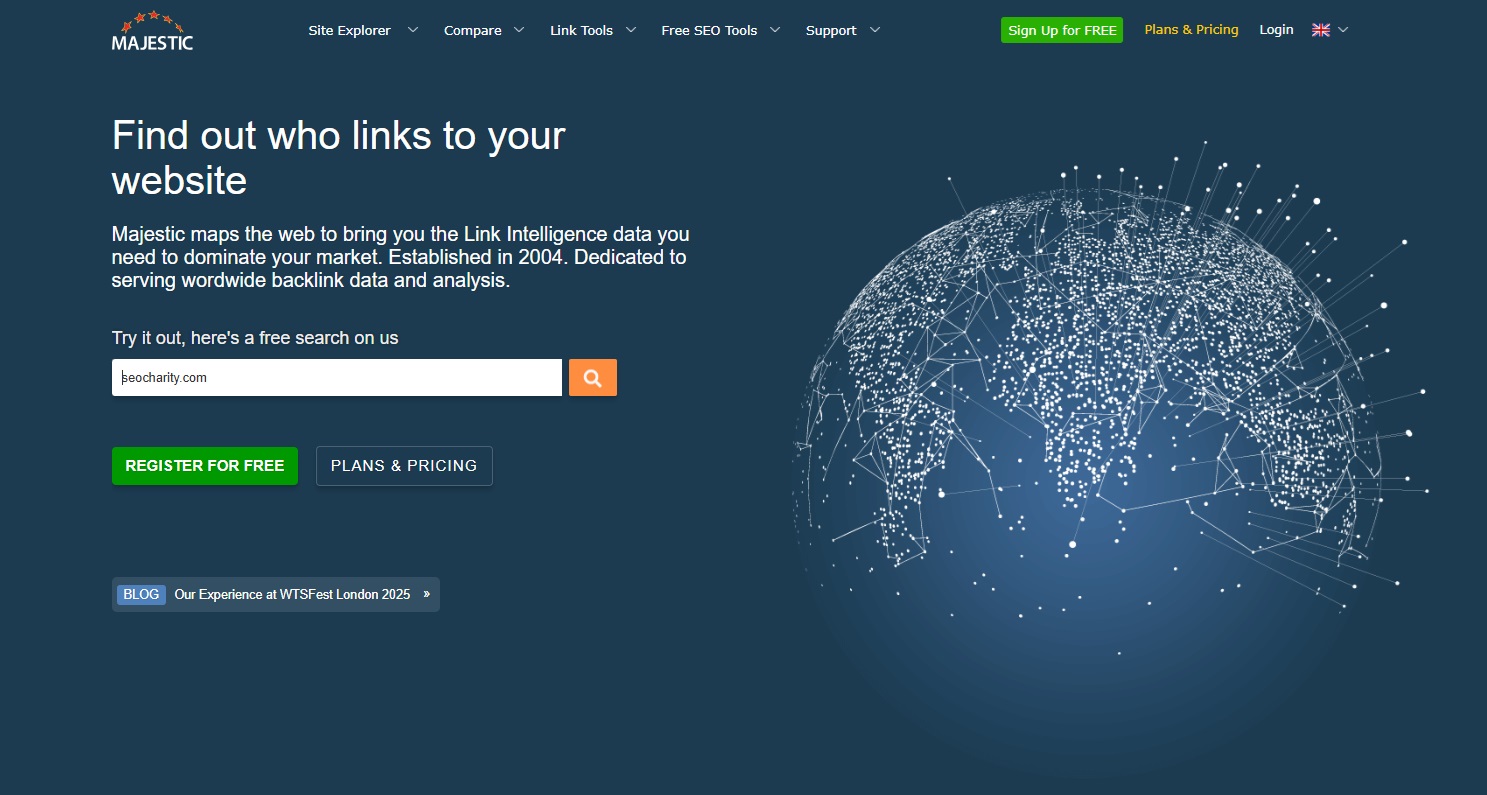Expand the chevron next to Link Tools
Screen dimensions: 1487x795
(631, 30)
